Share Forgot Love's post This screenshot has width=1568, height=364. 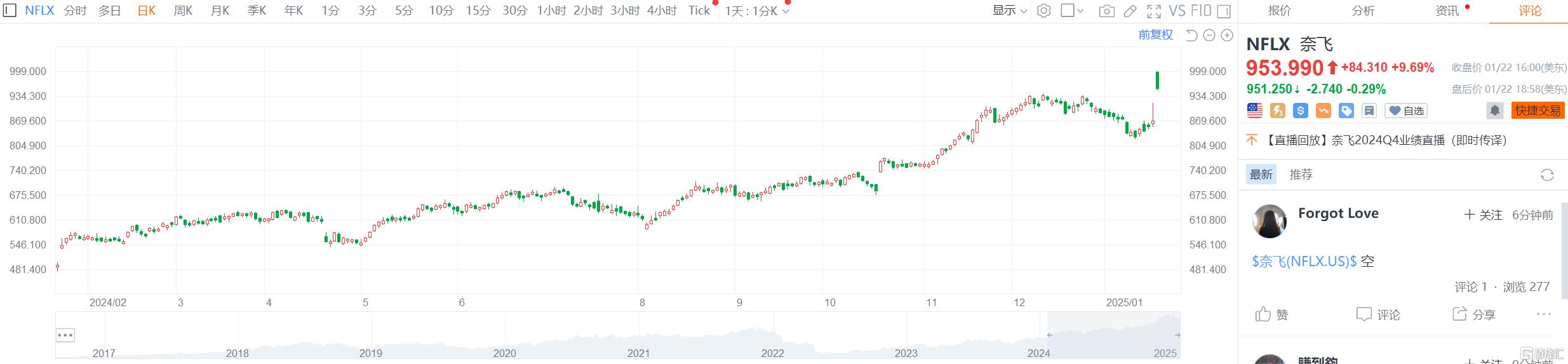point(1473,314)
